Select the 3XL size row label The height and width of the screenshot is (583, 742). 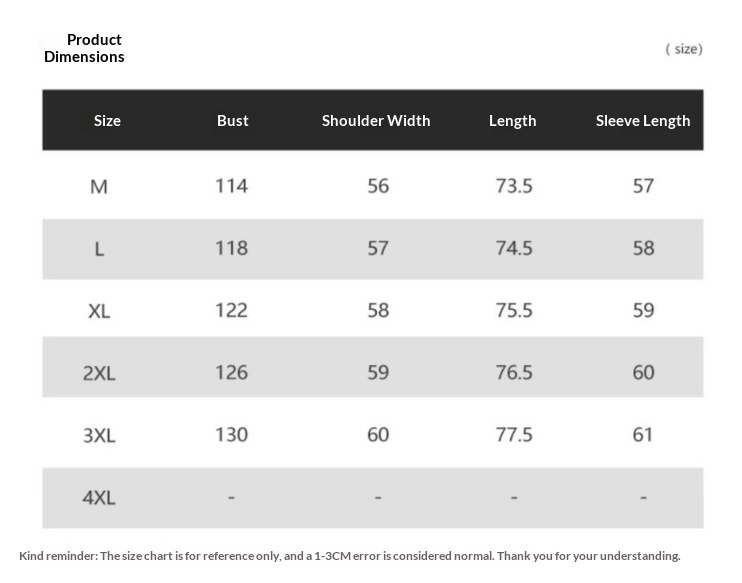pos(99,435)
